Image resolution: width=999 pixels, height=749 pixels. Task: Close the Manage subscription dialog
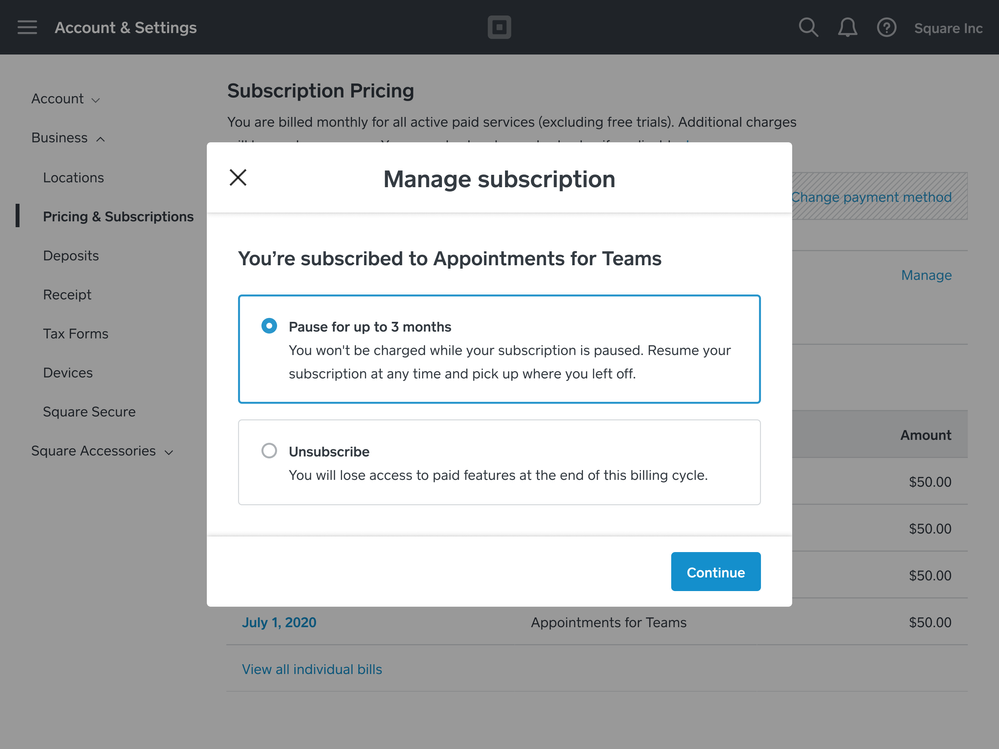(x=238, y=178)
